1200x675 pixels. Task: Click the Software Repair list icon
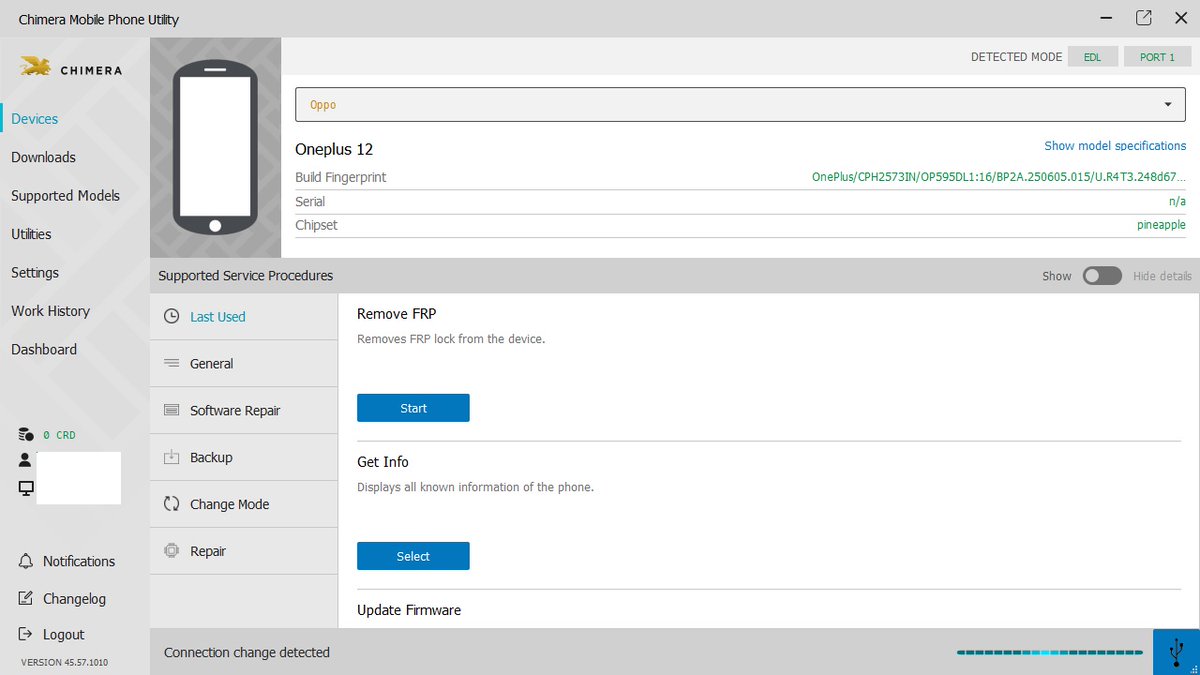point(171,410)
